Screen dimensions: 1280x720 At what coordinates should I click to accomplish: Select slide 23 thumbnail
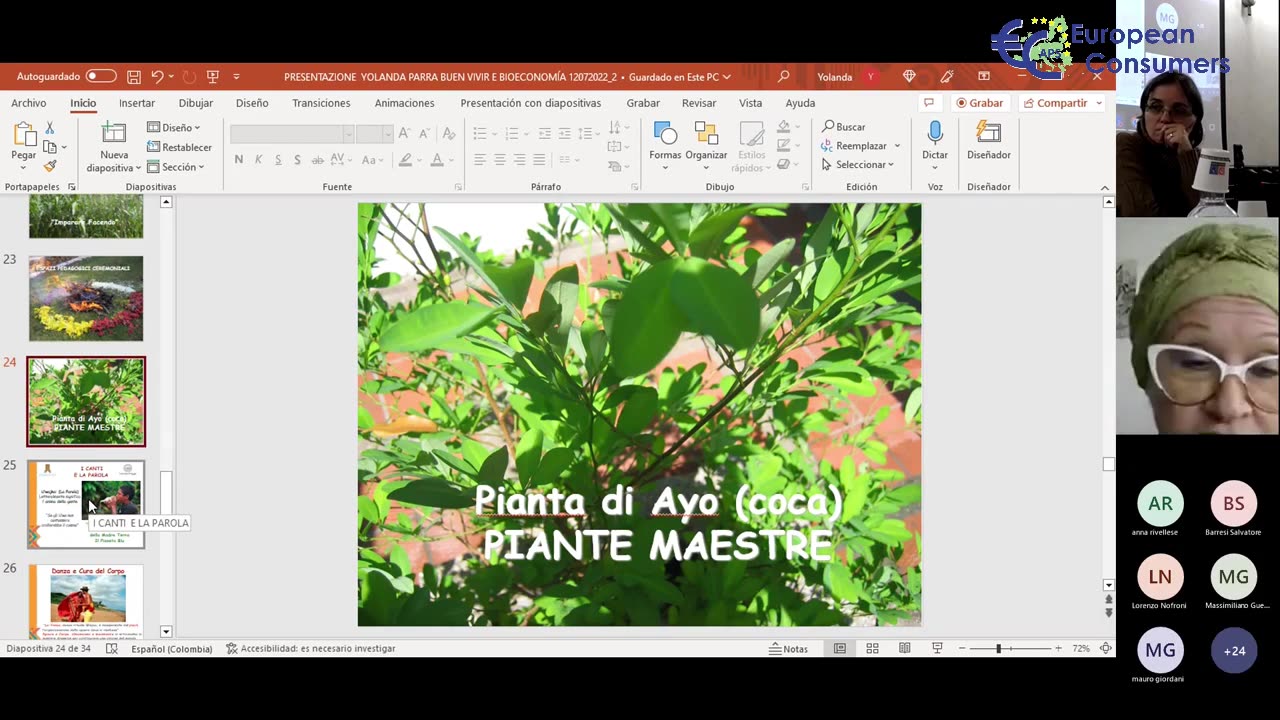86,298
